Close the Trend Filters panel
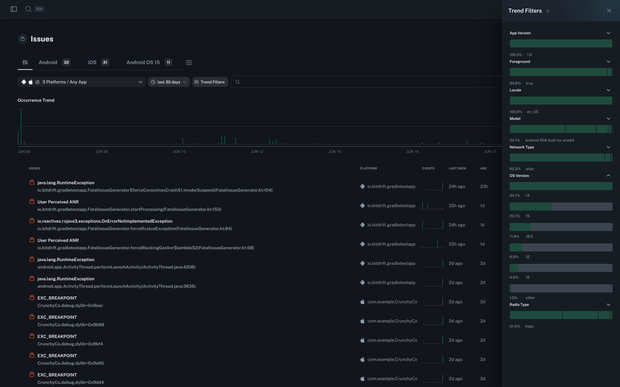Screen dimensions: 620x387 609,11
